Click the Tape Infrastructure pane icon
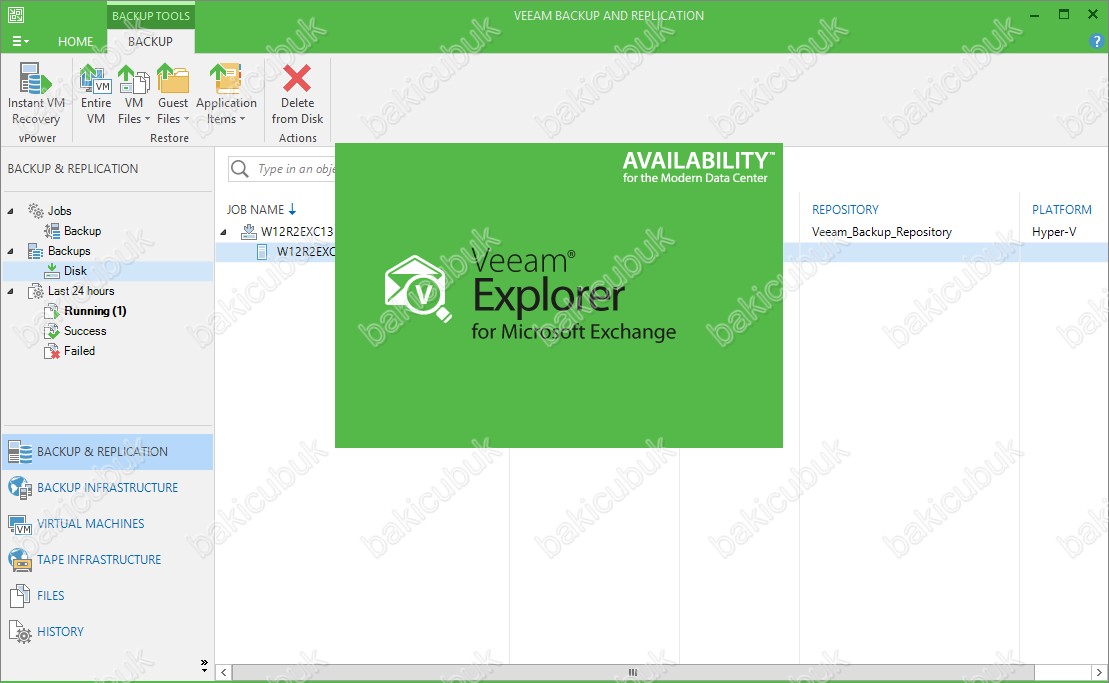 (20, 560)
